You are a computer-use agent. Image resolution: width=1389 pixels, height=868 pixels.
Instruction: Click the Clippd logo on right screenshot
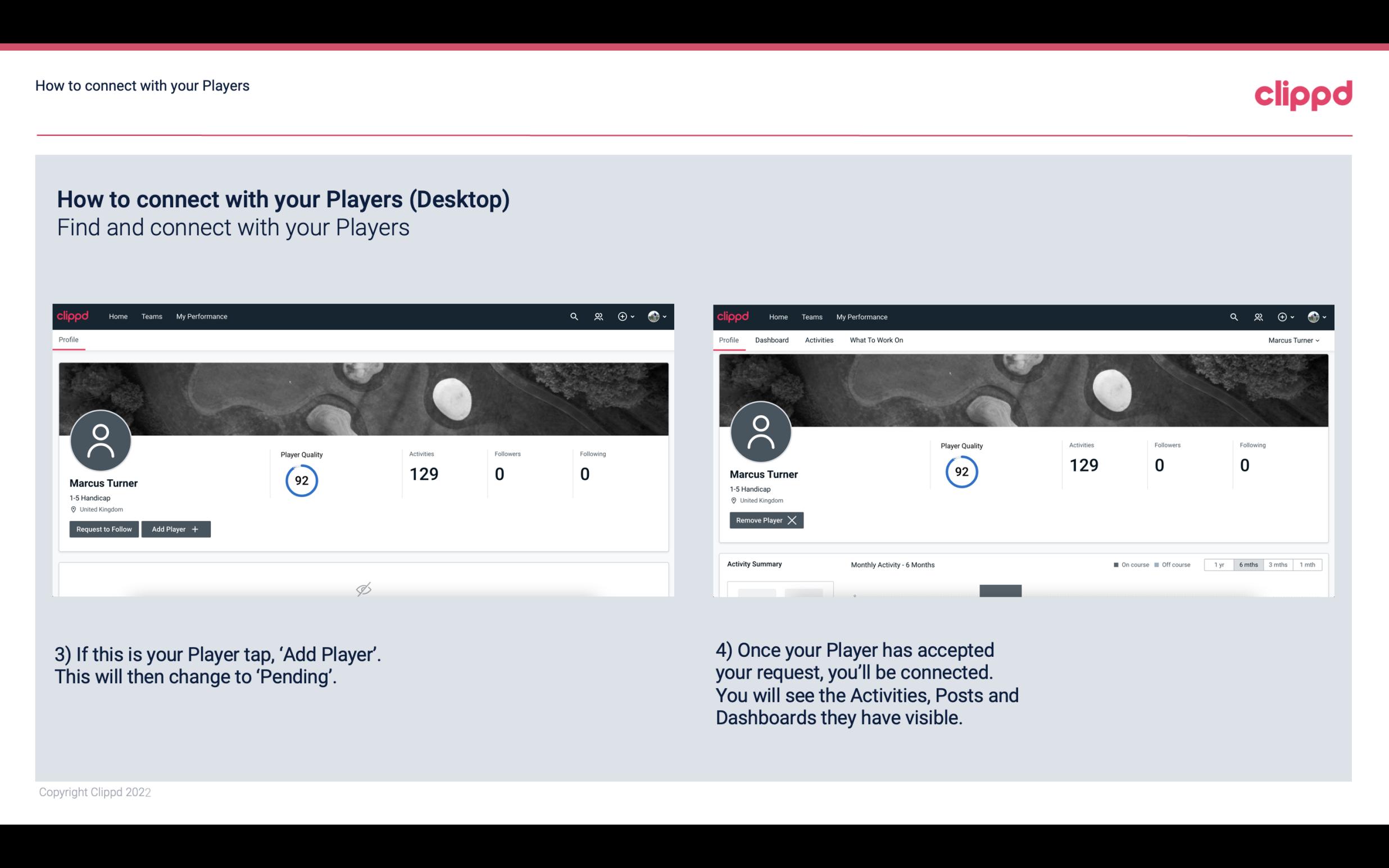click(x=733, y=316)
